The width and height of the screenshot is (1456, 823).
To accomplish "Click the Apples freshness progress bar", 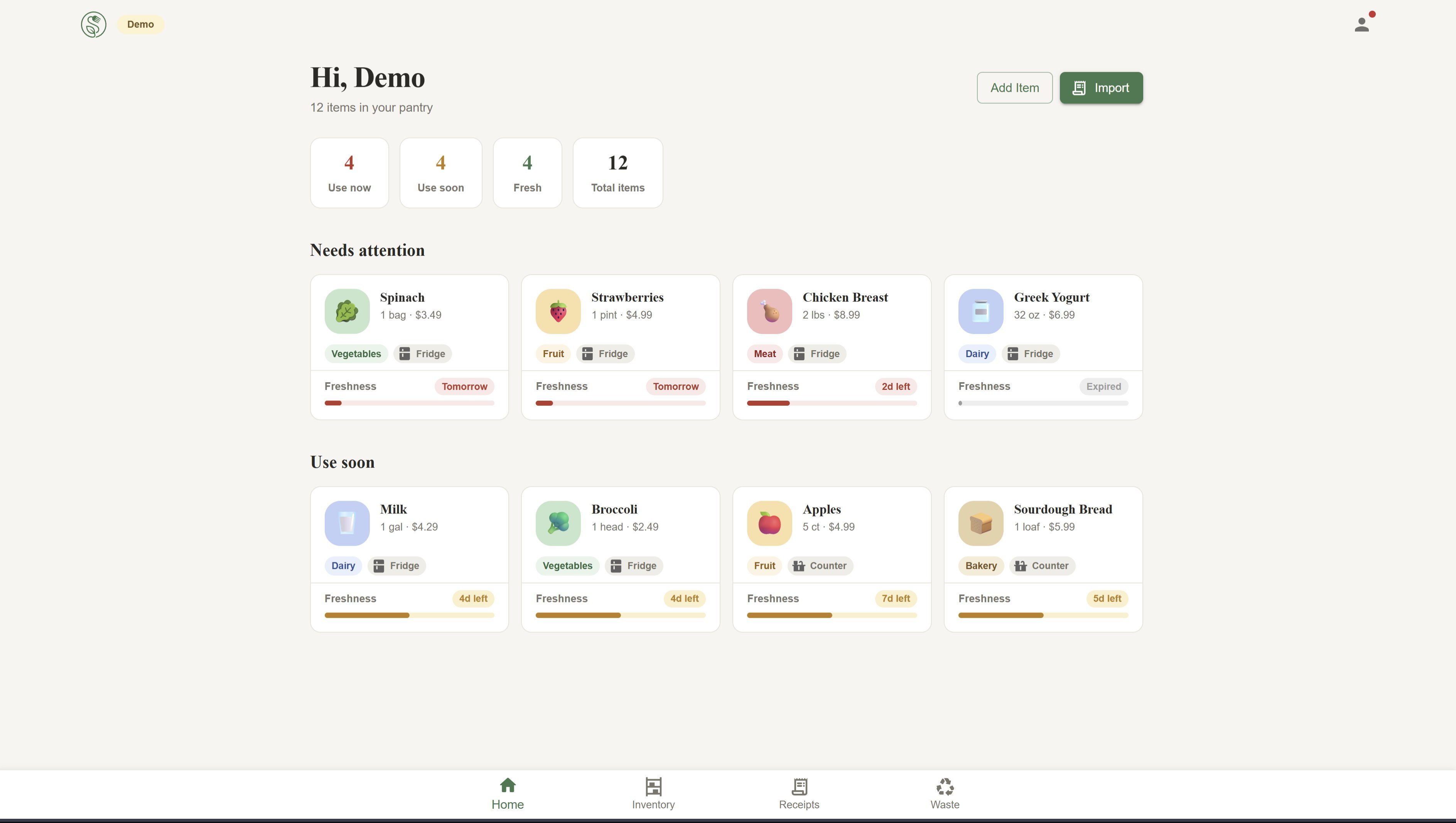I will coord(832,615).
